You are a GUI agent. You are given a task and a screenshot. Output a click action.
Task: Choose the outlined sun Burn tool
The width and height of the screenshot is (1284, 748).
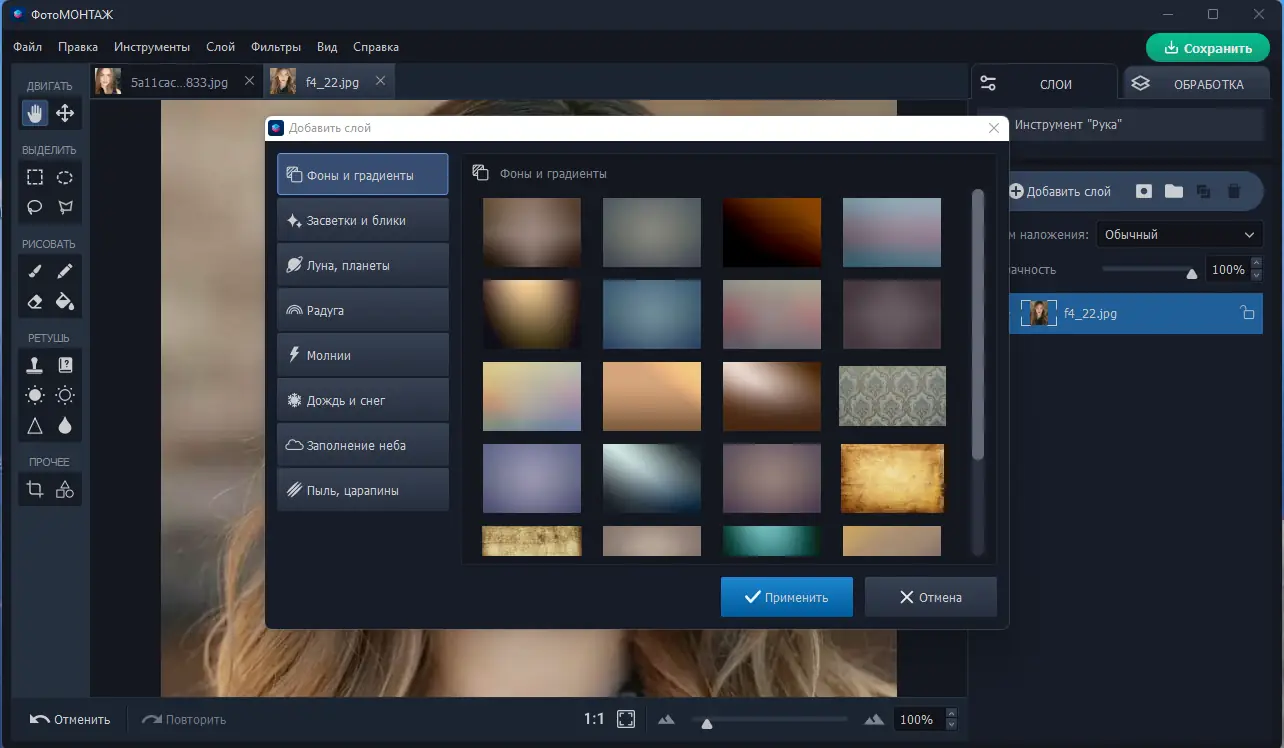click(x=65, y=395)
